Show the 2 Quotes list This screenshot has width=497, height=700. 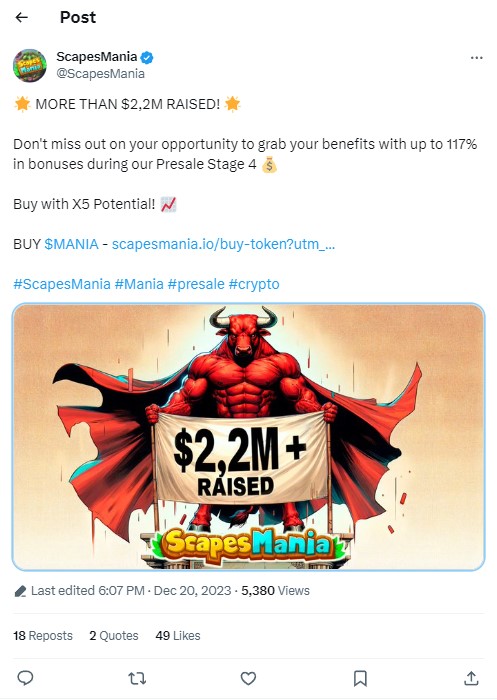click(113, 635)
